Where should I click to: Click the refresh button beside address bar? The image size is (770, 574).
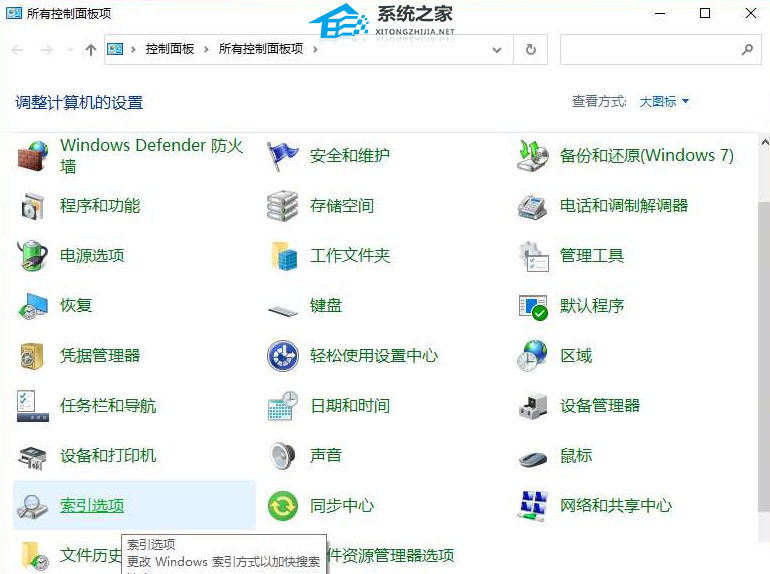click(x=531, y=50)
